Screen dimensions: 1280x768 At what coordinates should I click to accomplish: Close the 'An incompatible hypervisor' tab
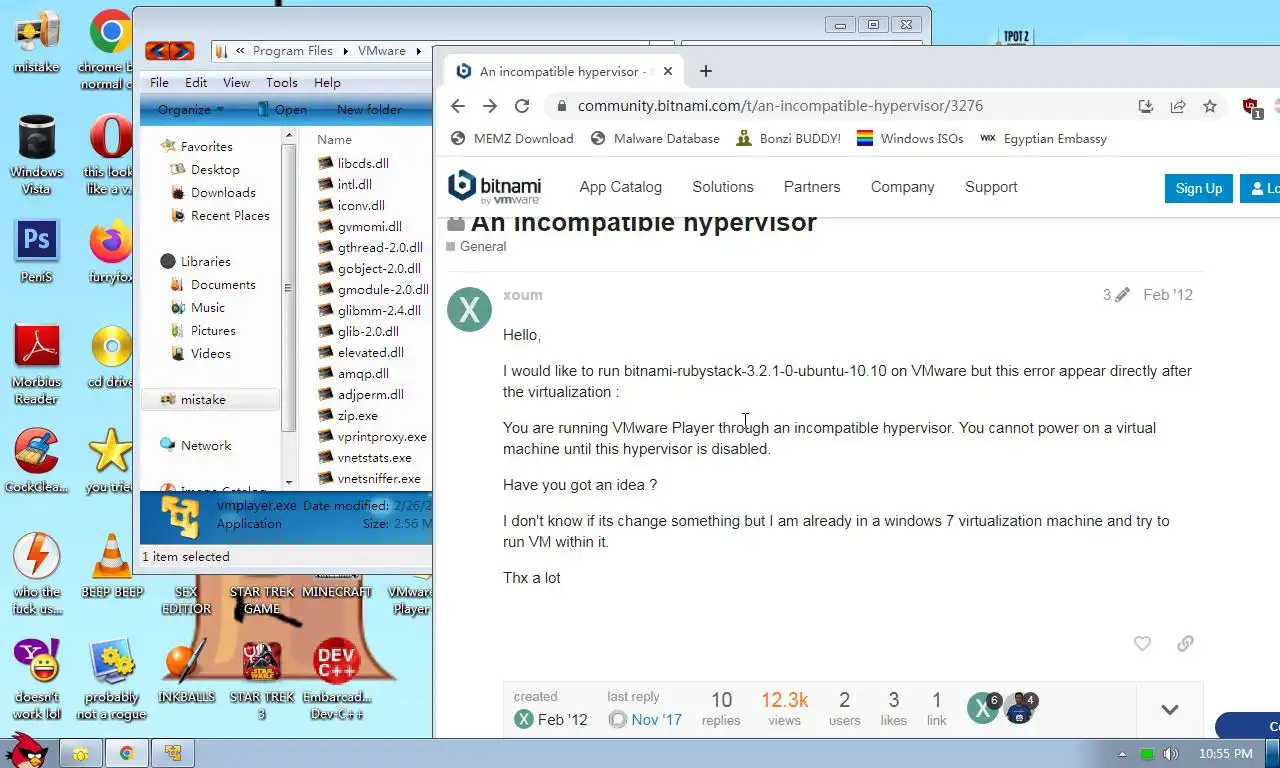pos(669,71)
